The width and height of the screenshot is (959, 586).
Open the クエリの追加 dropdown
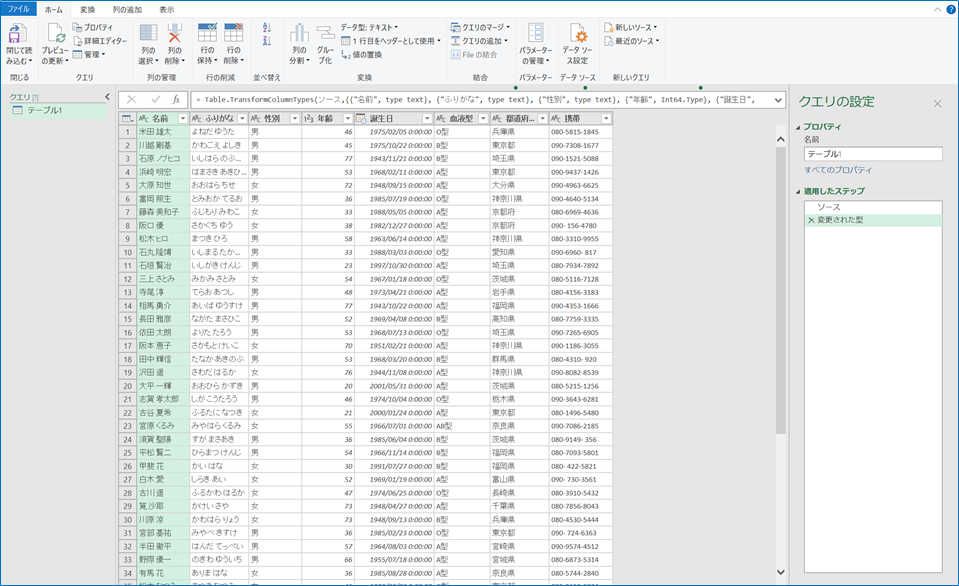[x=479, y=41]
